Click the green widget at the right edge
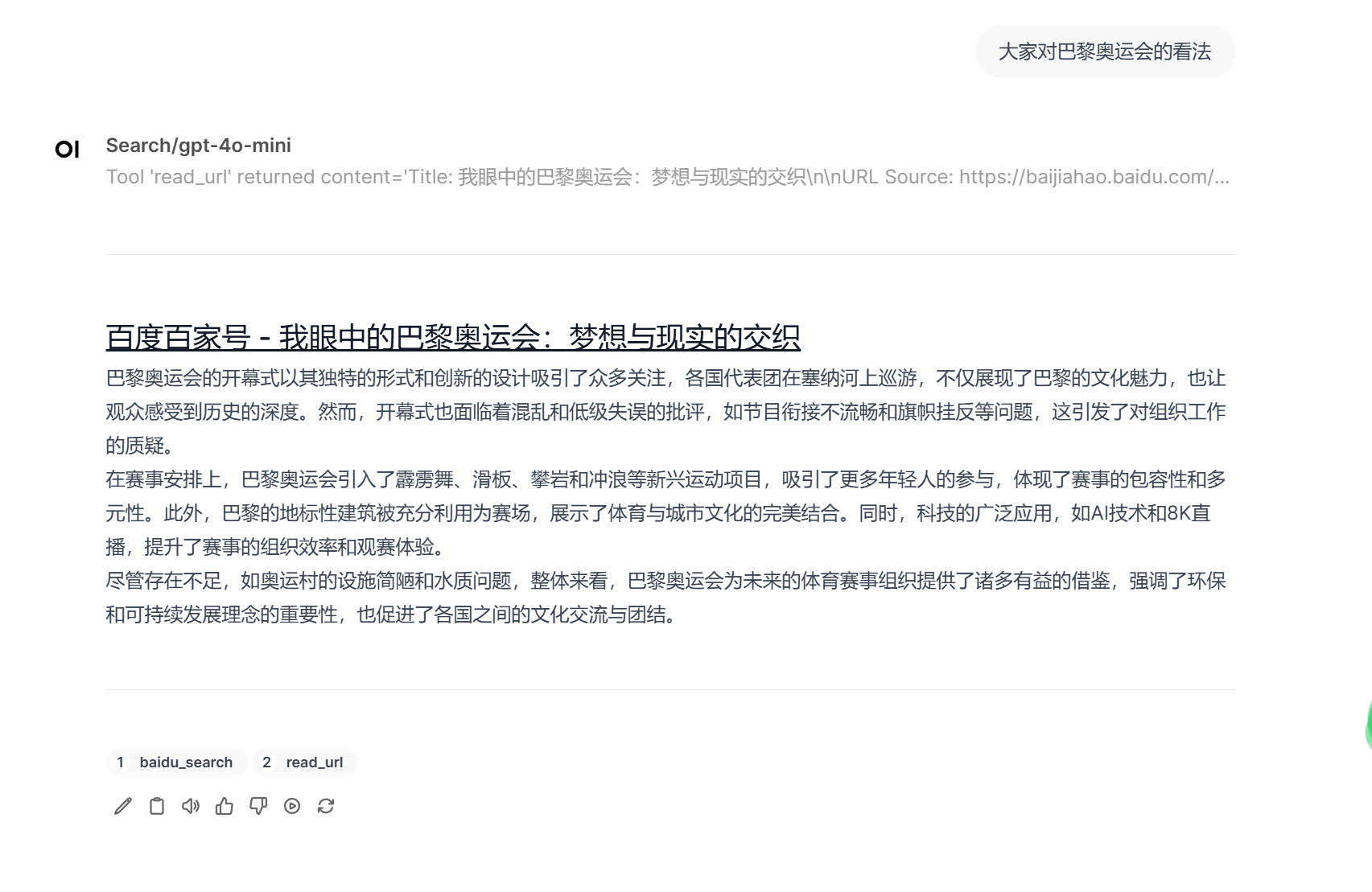This screenshot has height=892, width=1372. coord(1368,726)
